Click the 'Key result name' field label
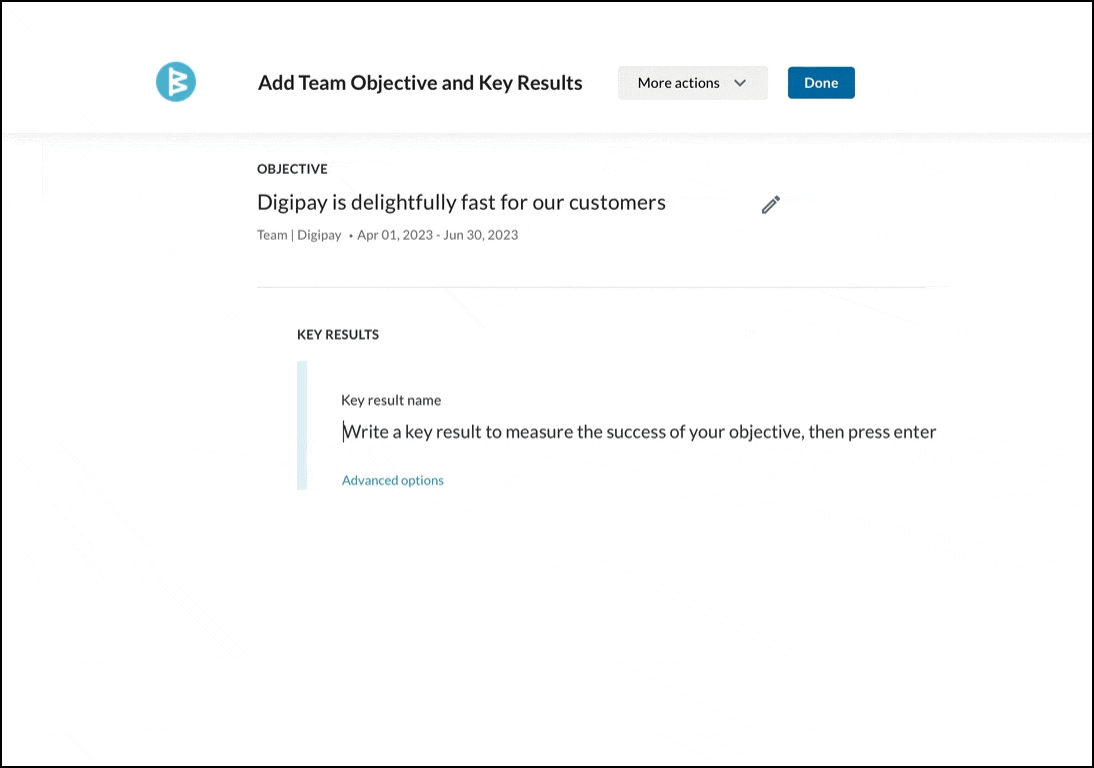1094x768 pixels. coord(391,400)
